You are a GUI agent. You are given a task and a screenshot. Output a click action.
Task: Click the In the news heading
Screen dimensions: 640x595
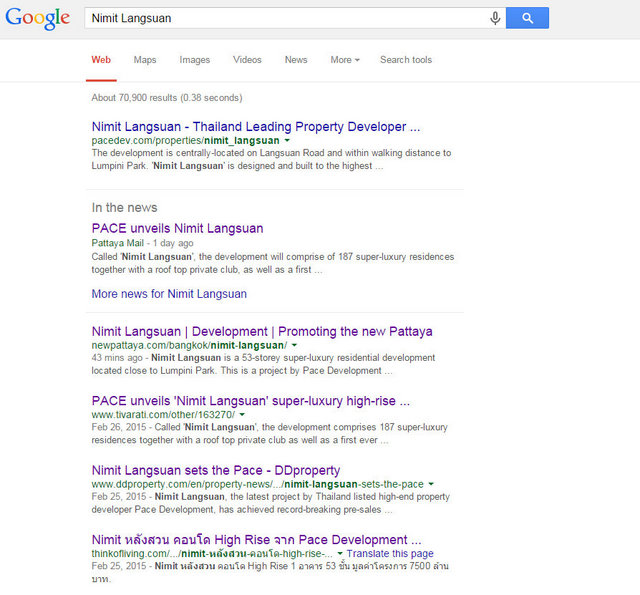(124, 207)
